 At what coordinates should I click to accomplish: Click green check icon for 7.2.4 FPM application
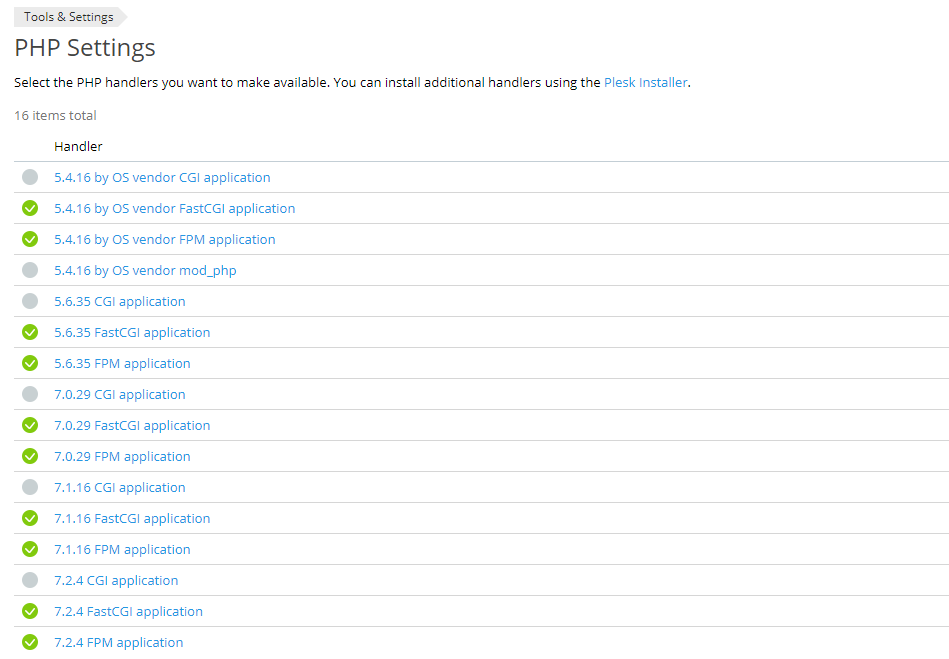[30, 642]
